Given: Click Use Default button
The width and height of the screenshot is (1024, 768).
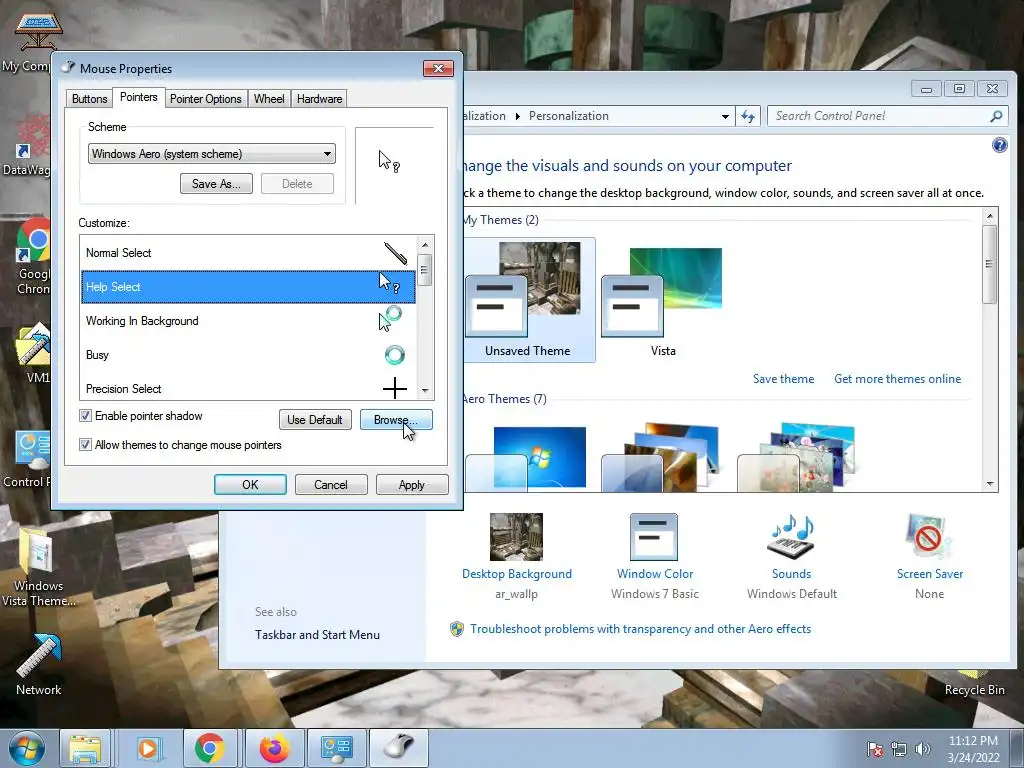Looking at the screenshot, I should [x=315, y=419].
